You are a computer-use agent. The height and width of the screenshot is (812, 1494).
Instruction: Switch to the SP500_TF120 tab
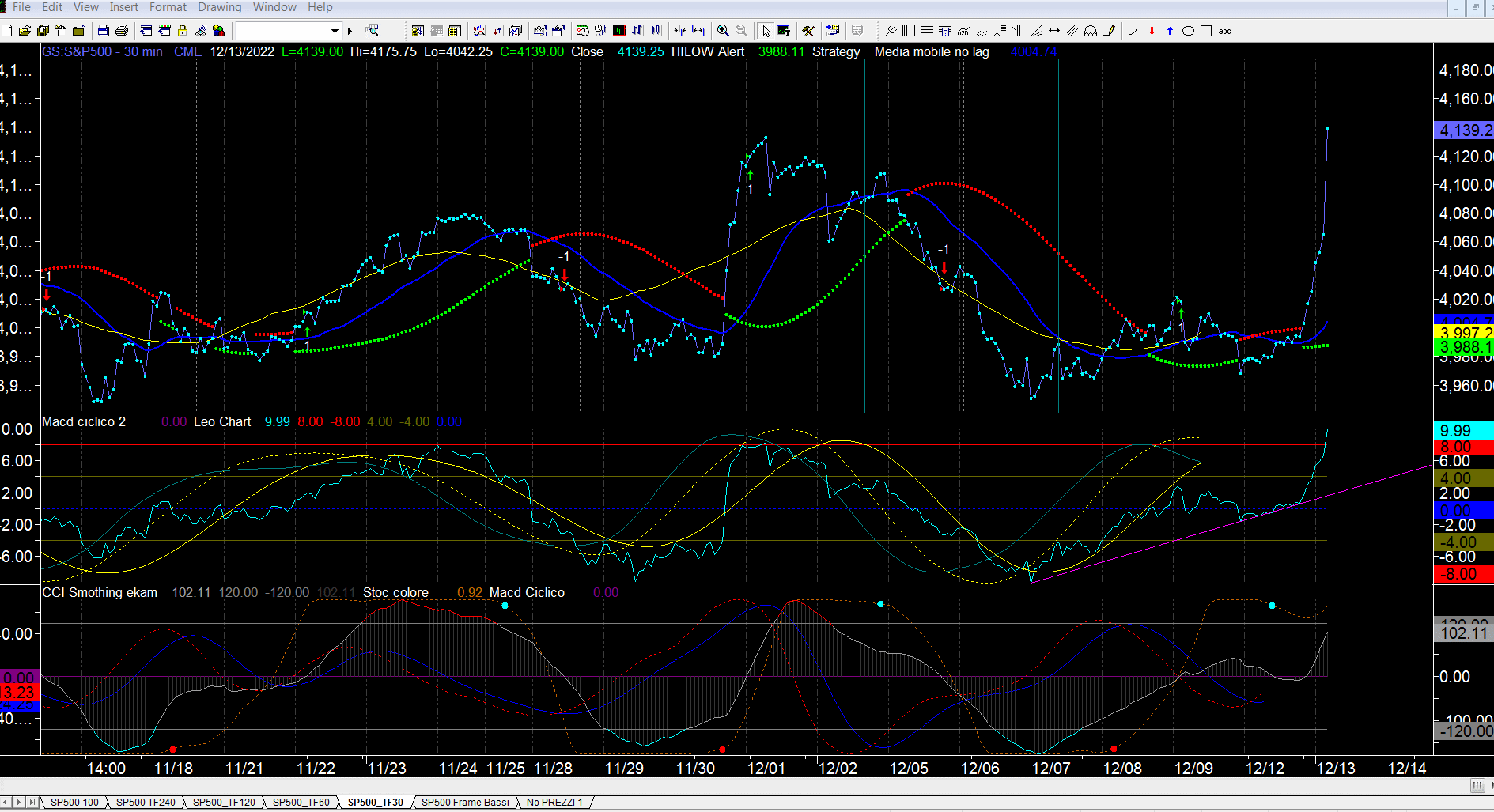click(x=224, y=803)
